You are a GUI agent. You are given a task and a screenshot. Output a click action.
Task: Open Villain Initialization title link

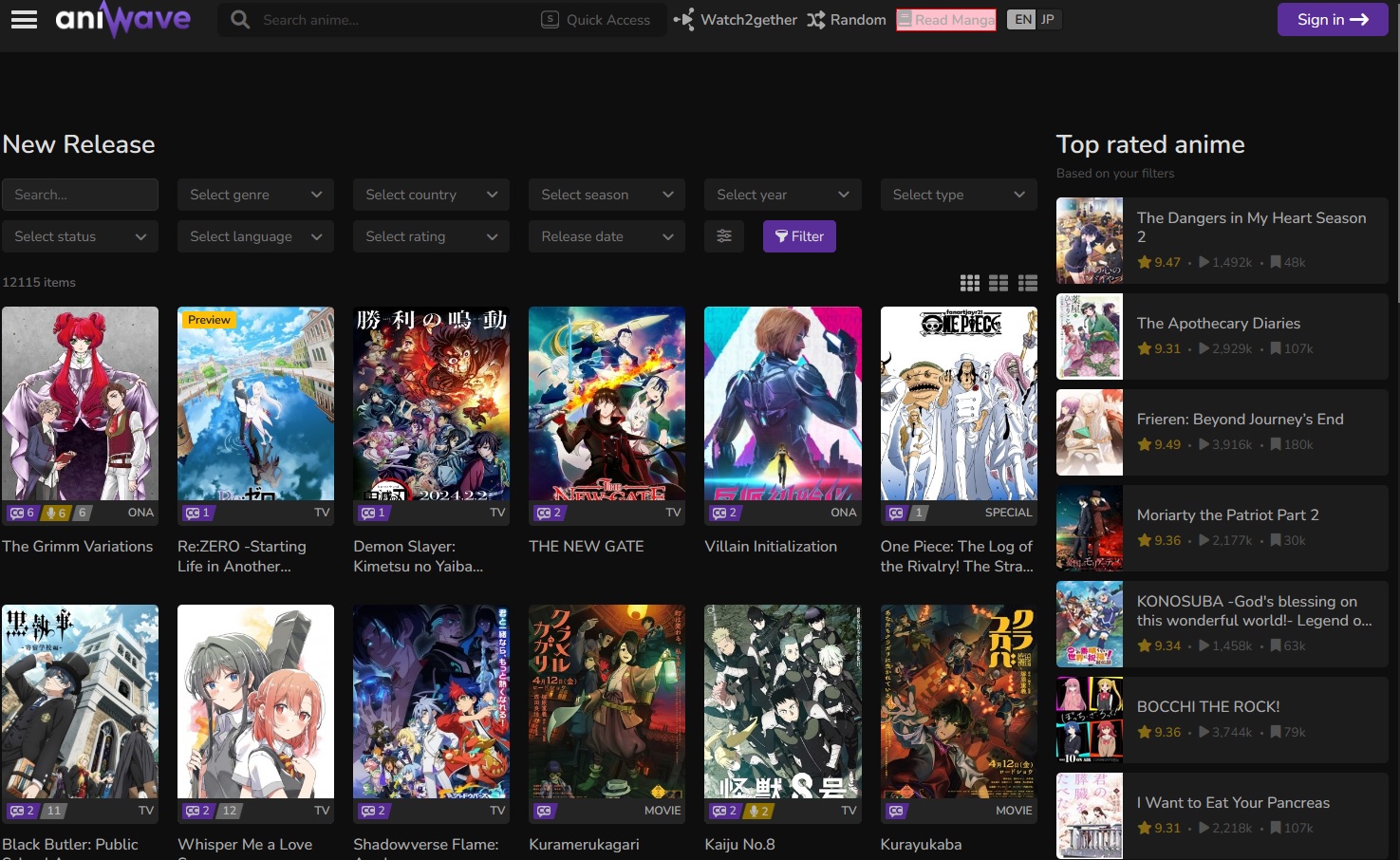(x=771, y=547)
